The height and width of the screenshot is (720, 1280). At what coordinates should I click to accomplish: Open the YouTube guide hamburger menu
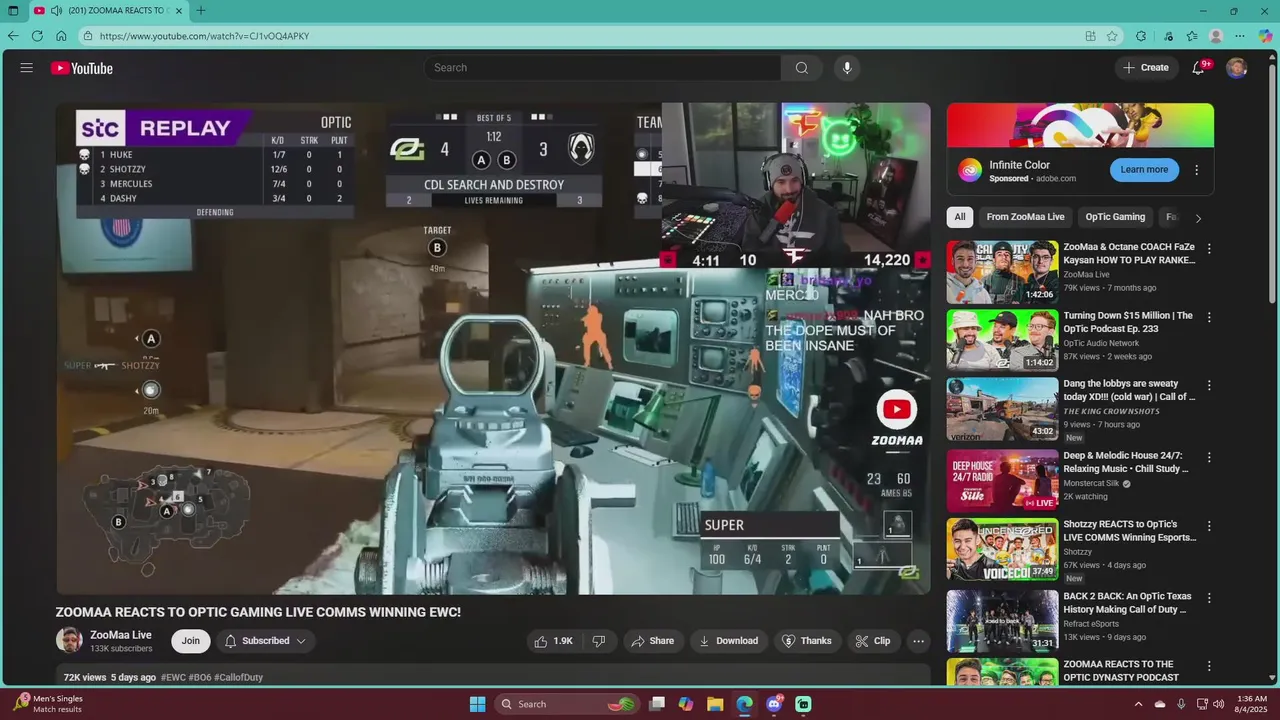[x=27, y=68]
